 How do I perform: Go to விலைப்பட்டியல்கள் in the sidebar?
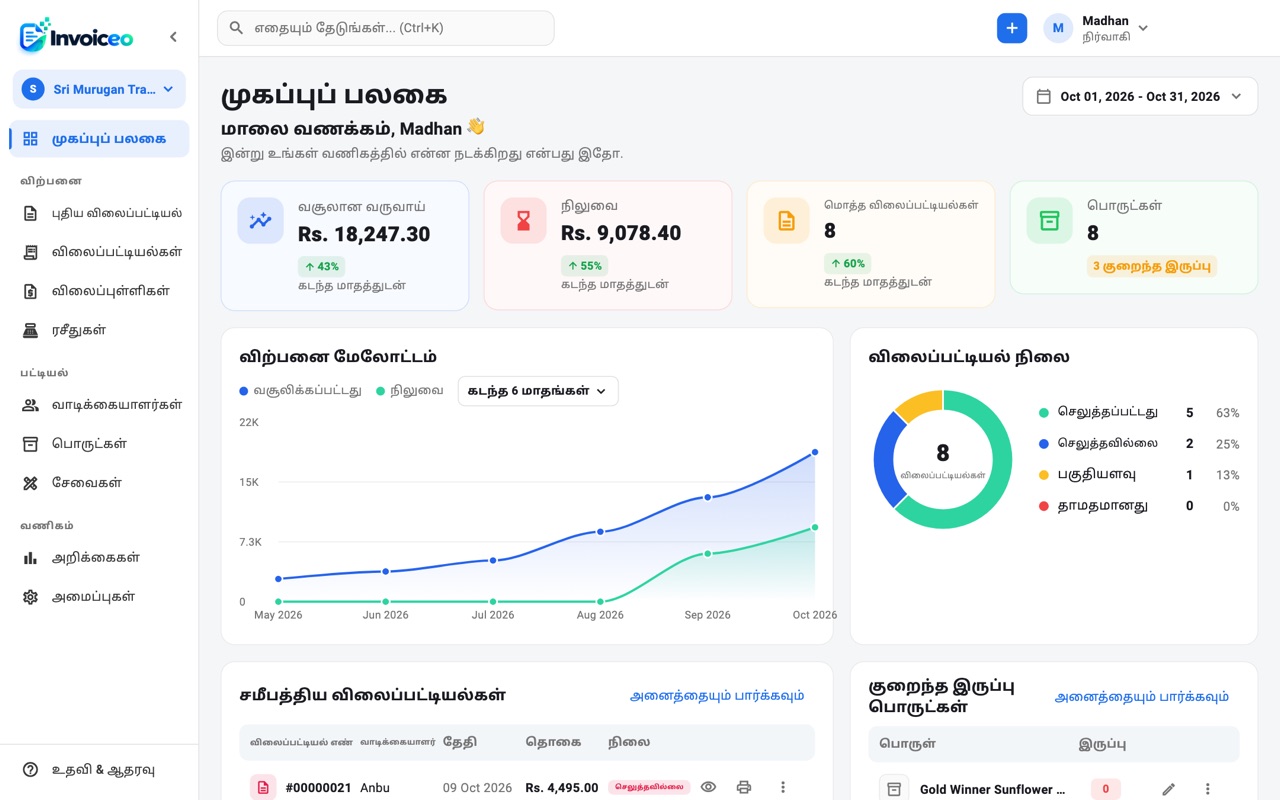[99, 252]
